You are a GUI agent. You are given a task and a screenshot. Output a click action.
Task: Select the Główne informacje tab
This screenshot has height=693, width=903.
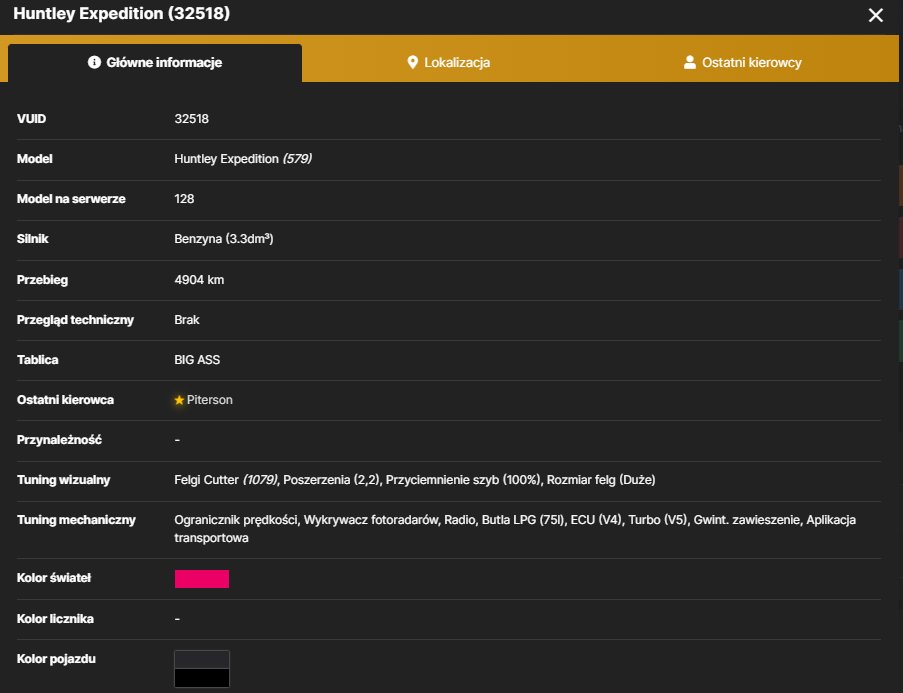(x=155, y=62)
